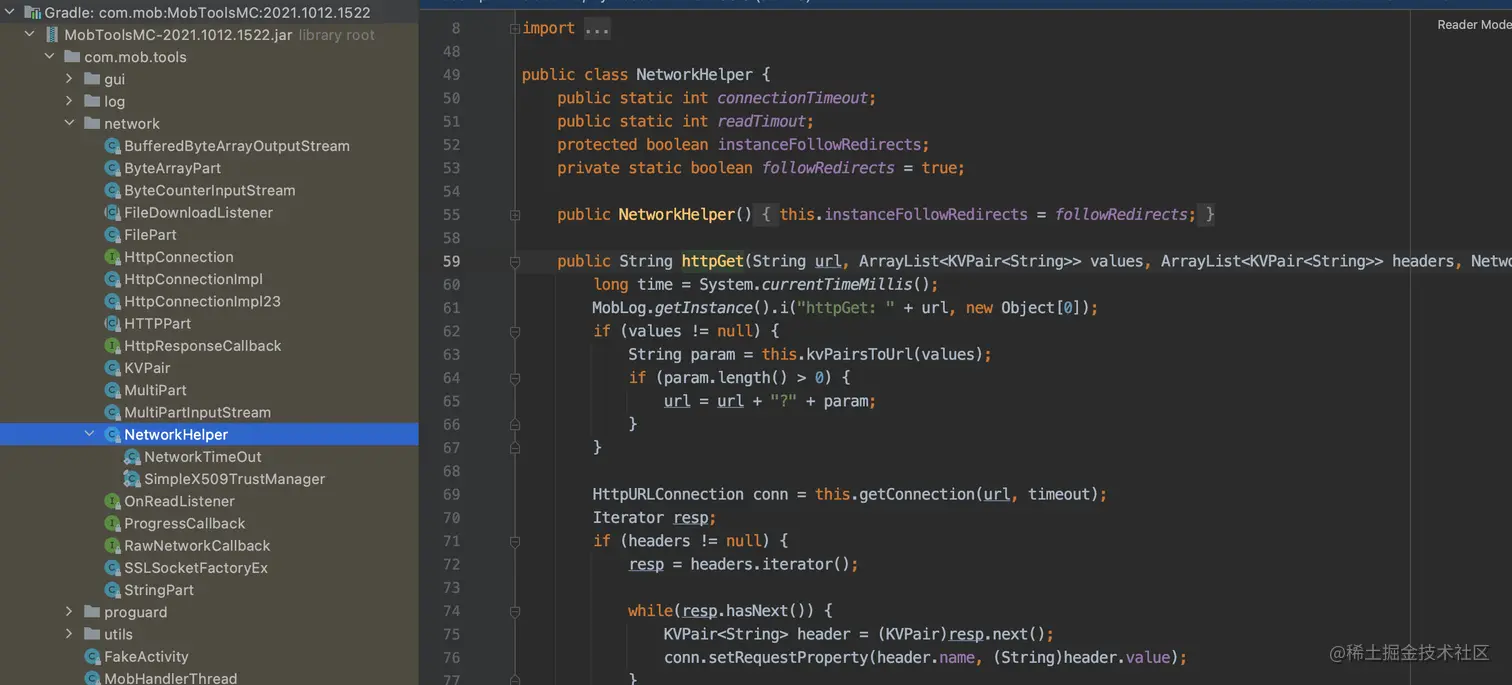The height and width of the screenshot is (685, 1512).
Task: Fold the param.length if block at line 64
Action: [515, 378]
